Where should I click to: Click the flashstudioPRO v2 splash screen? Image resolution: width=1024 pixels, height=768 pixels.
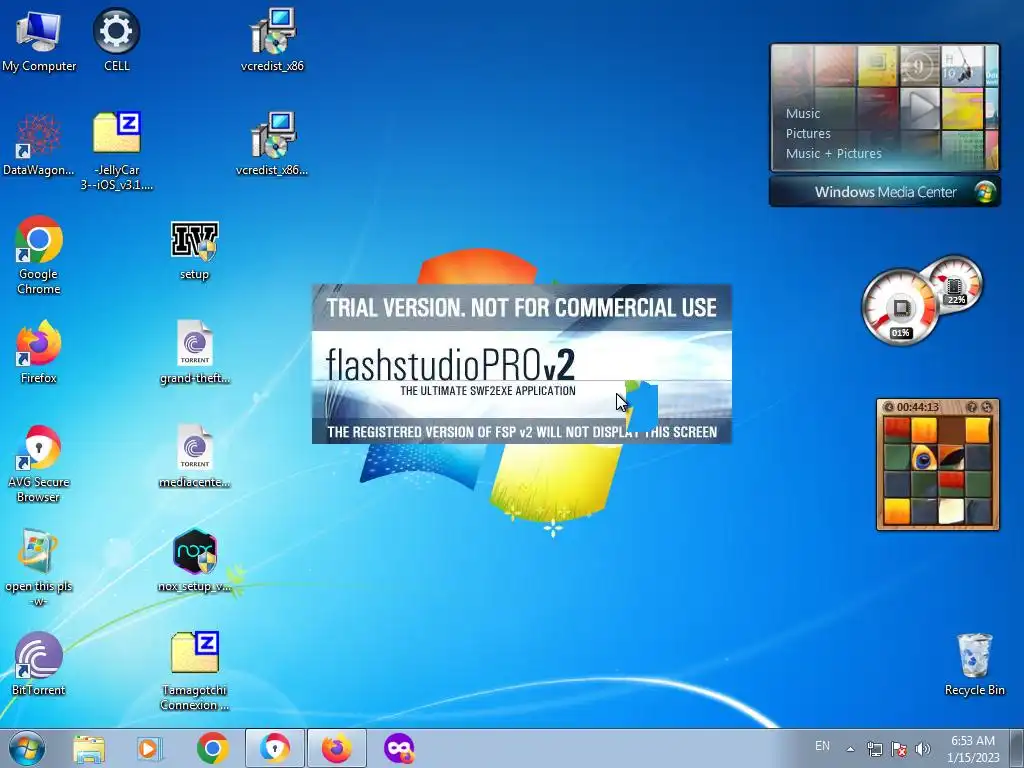(x=521, y=364)
